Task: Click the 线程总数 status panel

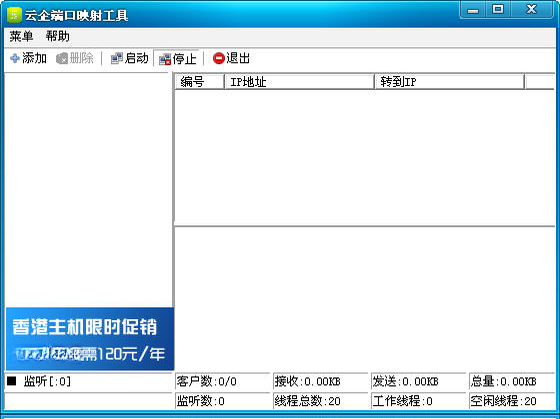Action: click(320, 401)
